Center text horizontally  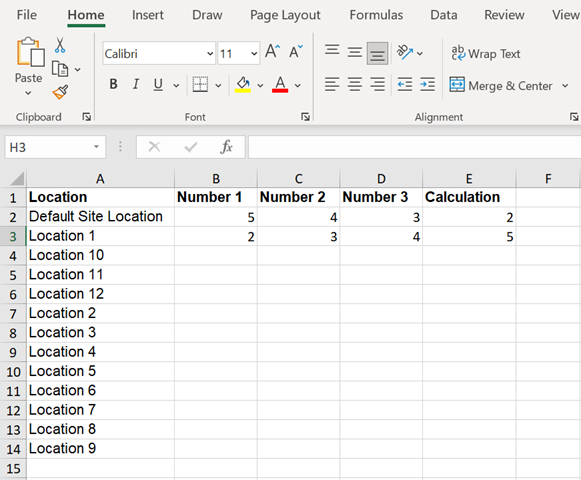point(355,85)
